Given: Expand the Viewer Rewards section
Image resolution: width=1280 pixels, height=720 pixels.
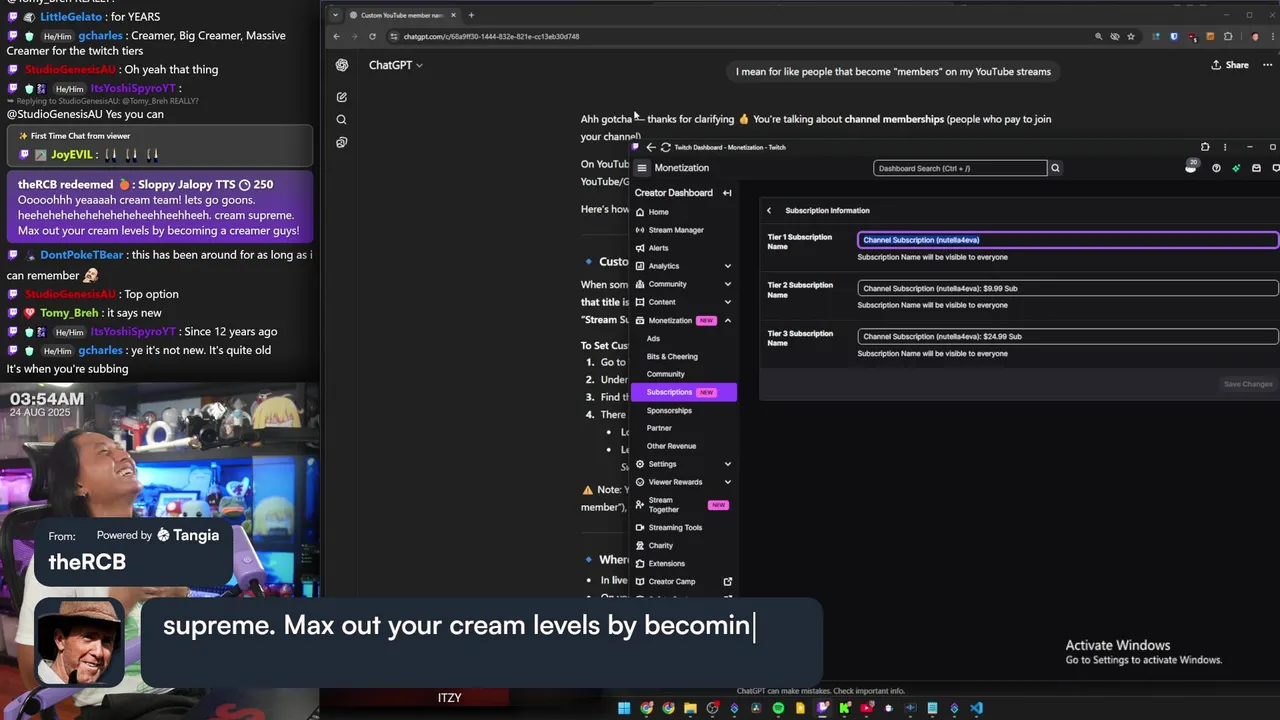Looking at the screenshot, I should [x=685, y=482].
